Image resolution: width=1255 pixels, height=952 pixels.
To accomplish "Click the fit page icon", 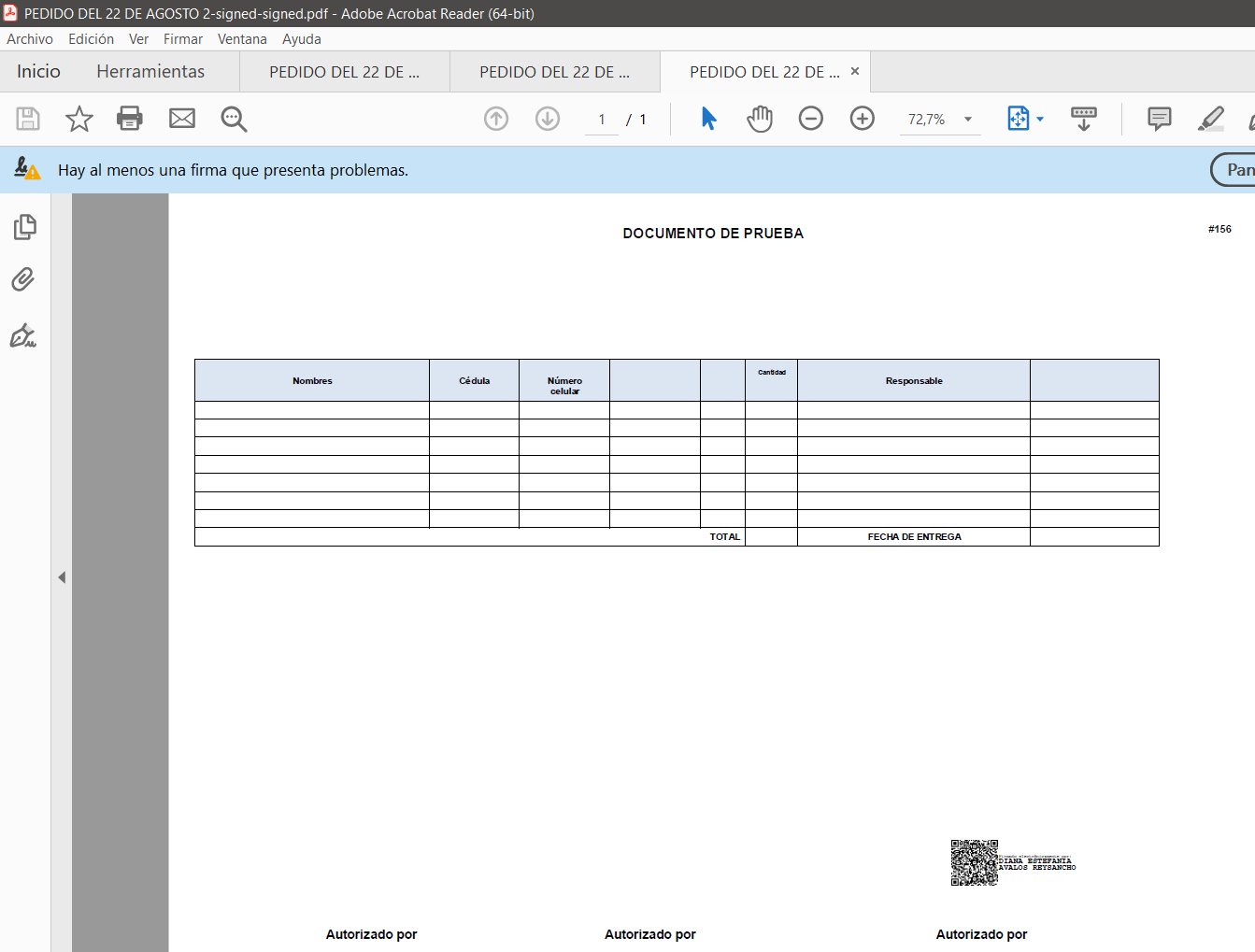I will click(1018, 119).
